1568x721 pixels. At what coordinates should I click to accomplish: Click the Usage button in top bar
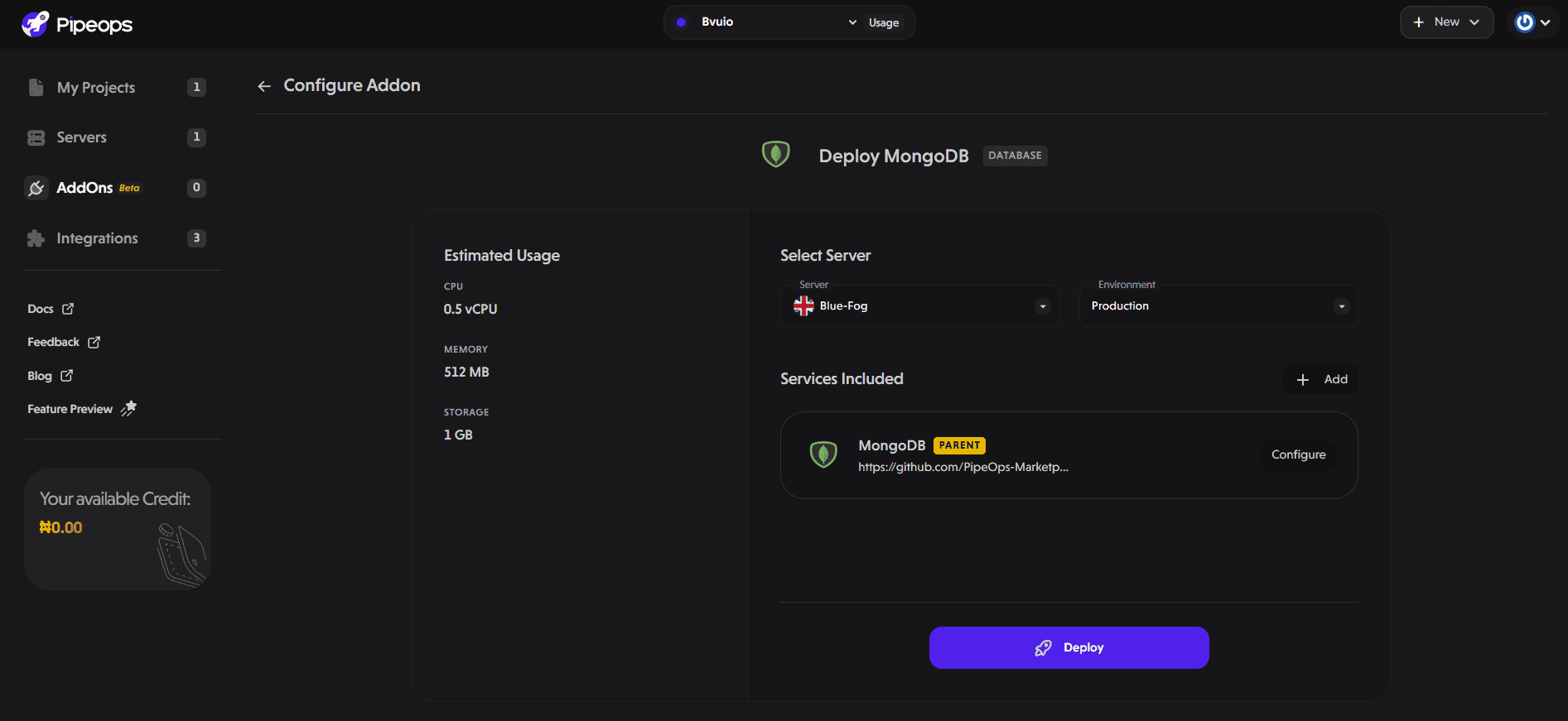(x=884, y=23)
